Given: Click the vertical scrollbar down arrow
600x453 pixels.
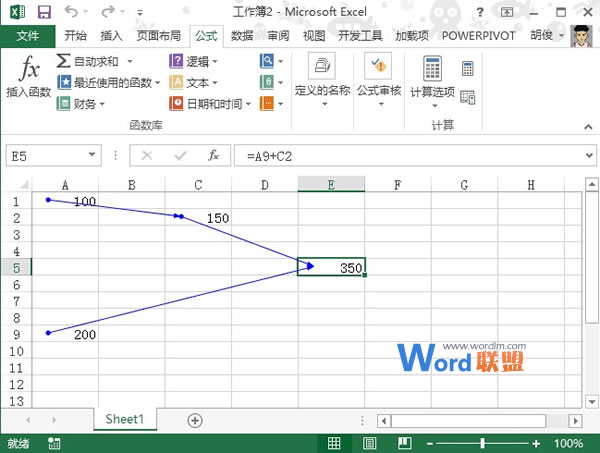Looking at the screenshot, I should point(592,402).
